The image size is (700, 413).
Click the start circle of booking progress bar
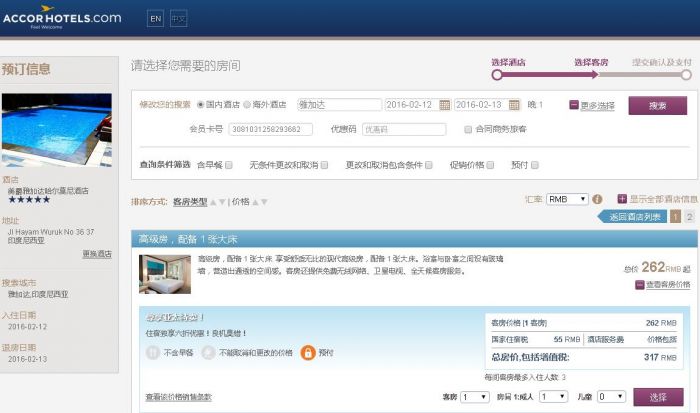tap(497, 75)
